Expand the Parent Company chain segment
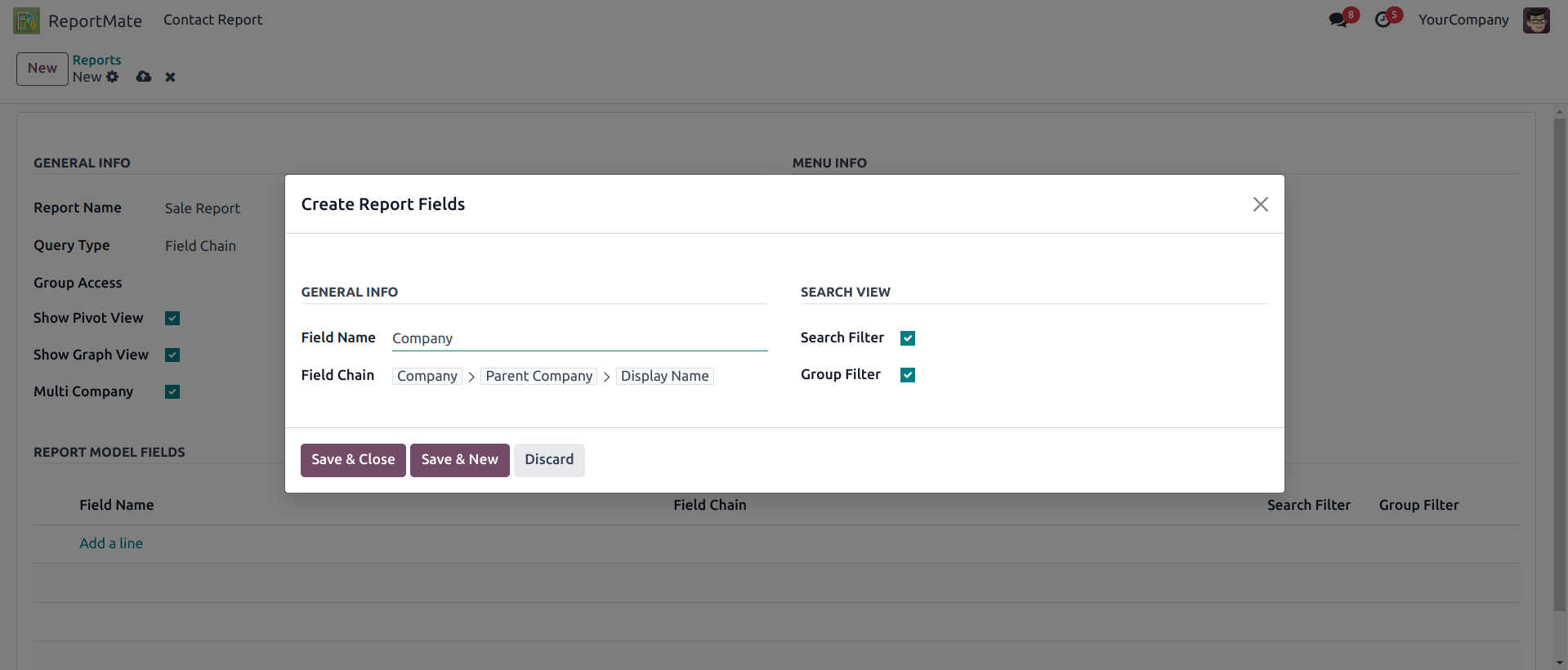Screen dimensions: 1568x670 click(x=538, y=376)
